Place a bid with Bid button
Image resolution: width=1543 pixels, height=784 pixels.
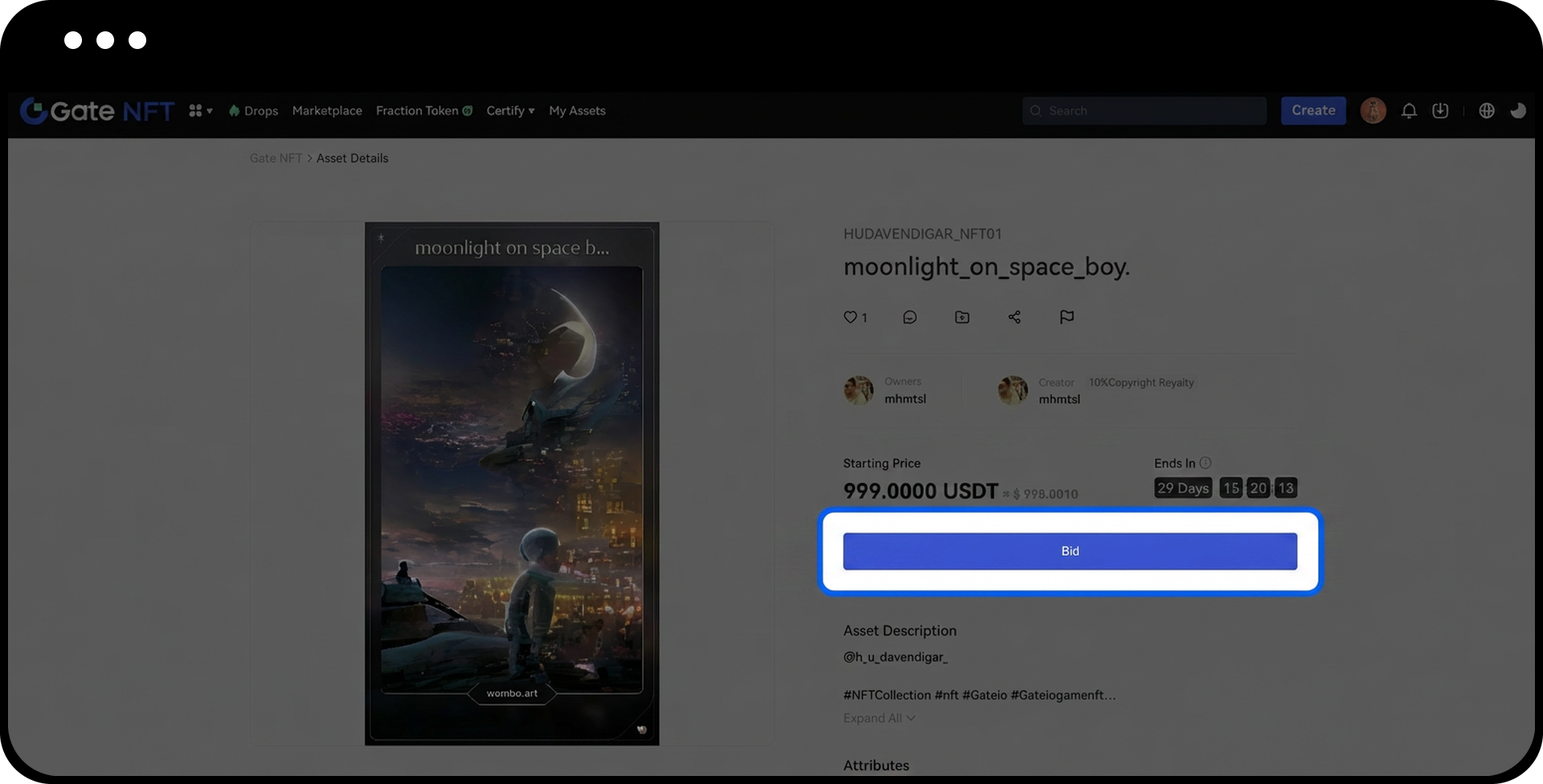(1070, 551)
